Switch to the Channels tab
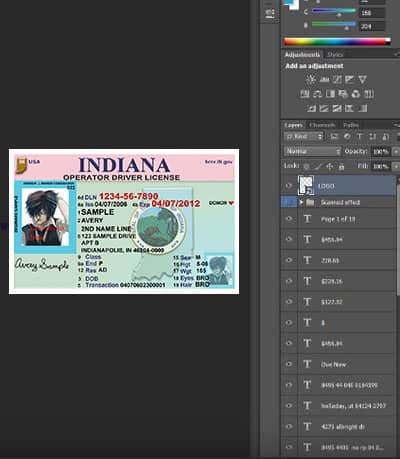 pos(322,125)
